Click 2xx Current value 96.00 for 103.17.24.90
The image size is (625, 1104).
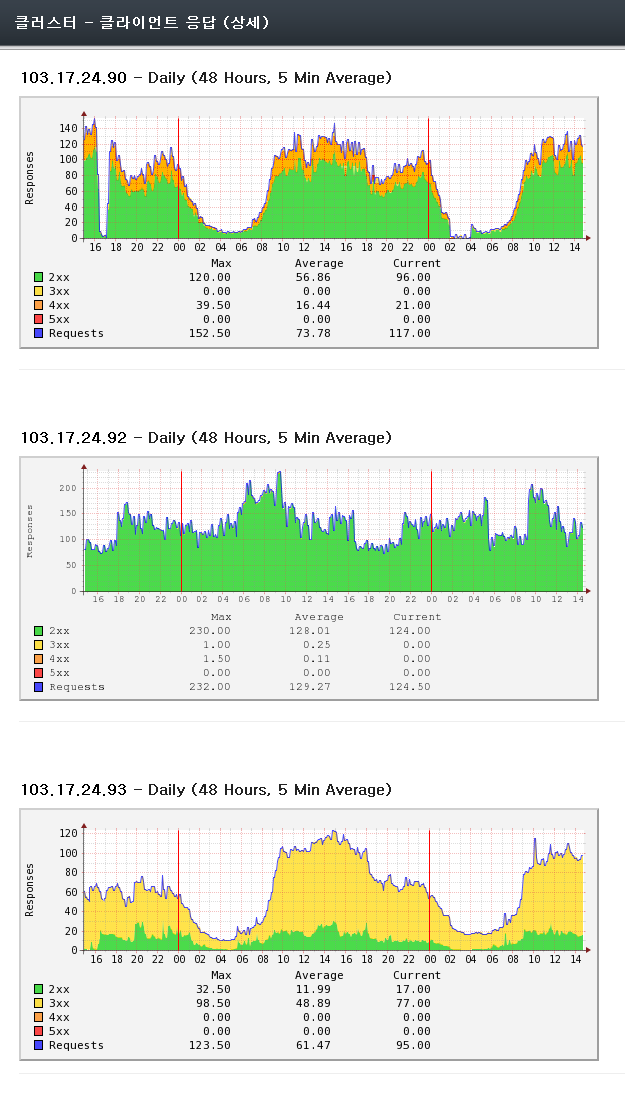coord(413,277)
